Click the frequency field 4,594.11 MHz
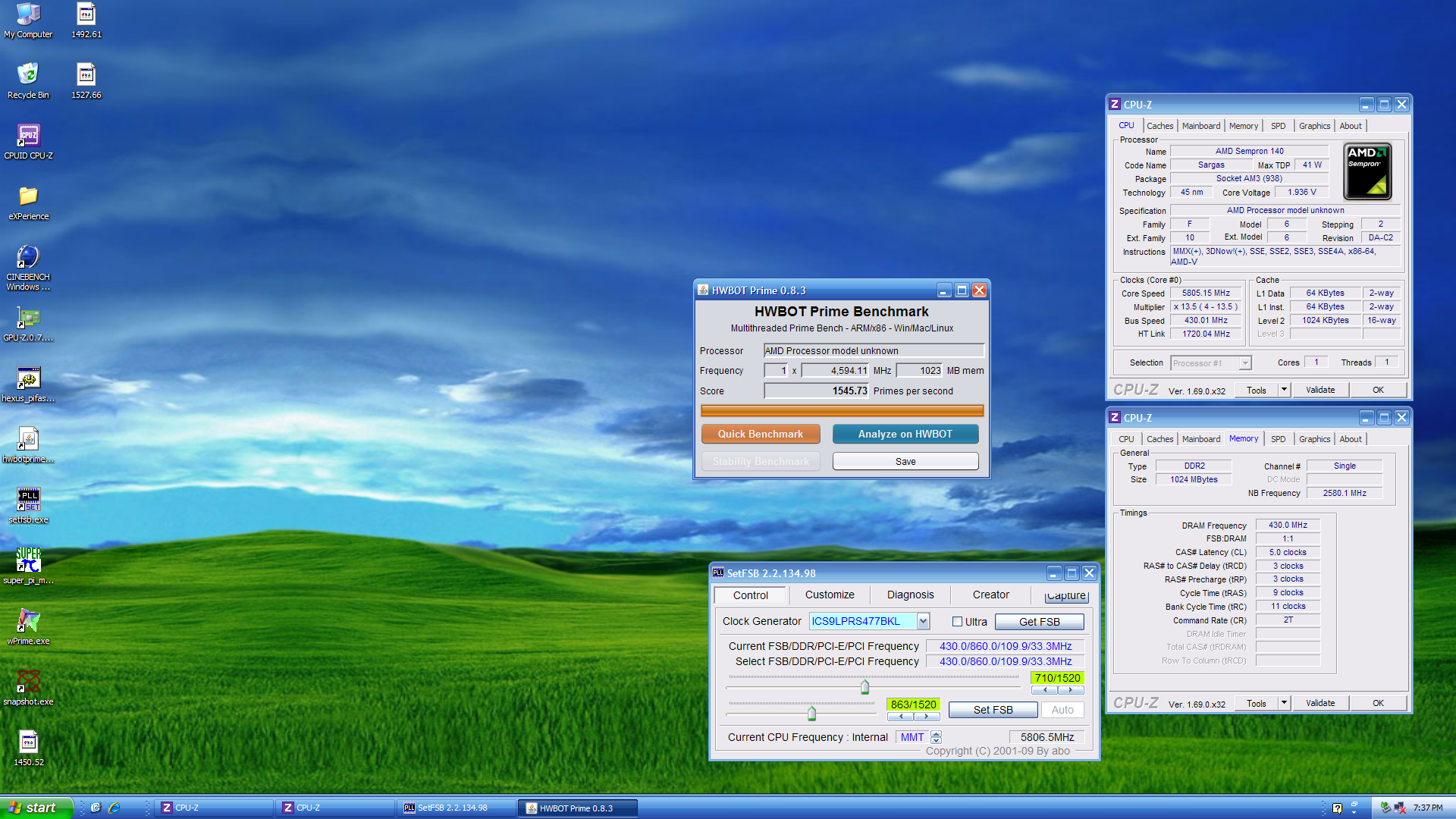 pos(836,371)
